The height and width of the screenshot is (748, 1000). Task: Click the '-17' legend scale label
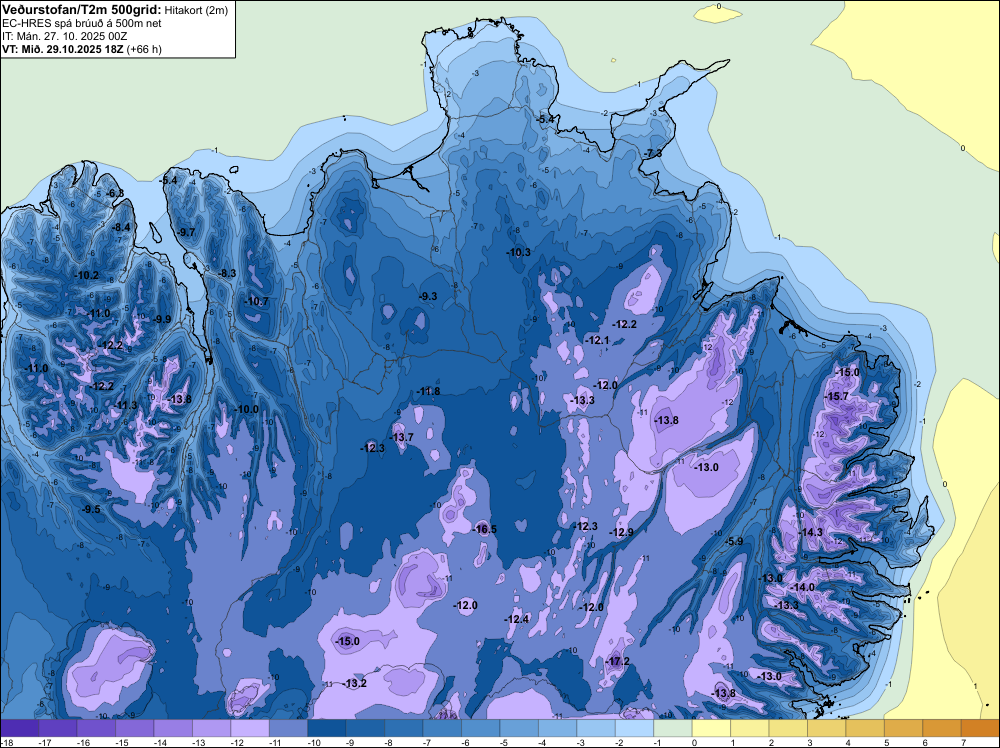point(44,742)
